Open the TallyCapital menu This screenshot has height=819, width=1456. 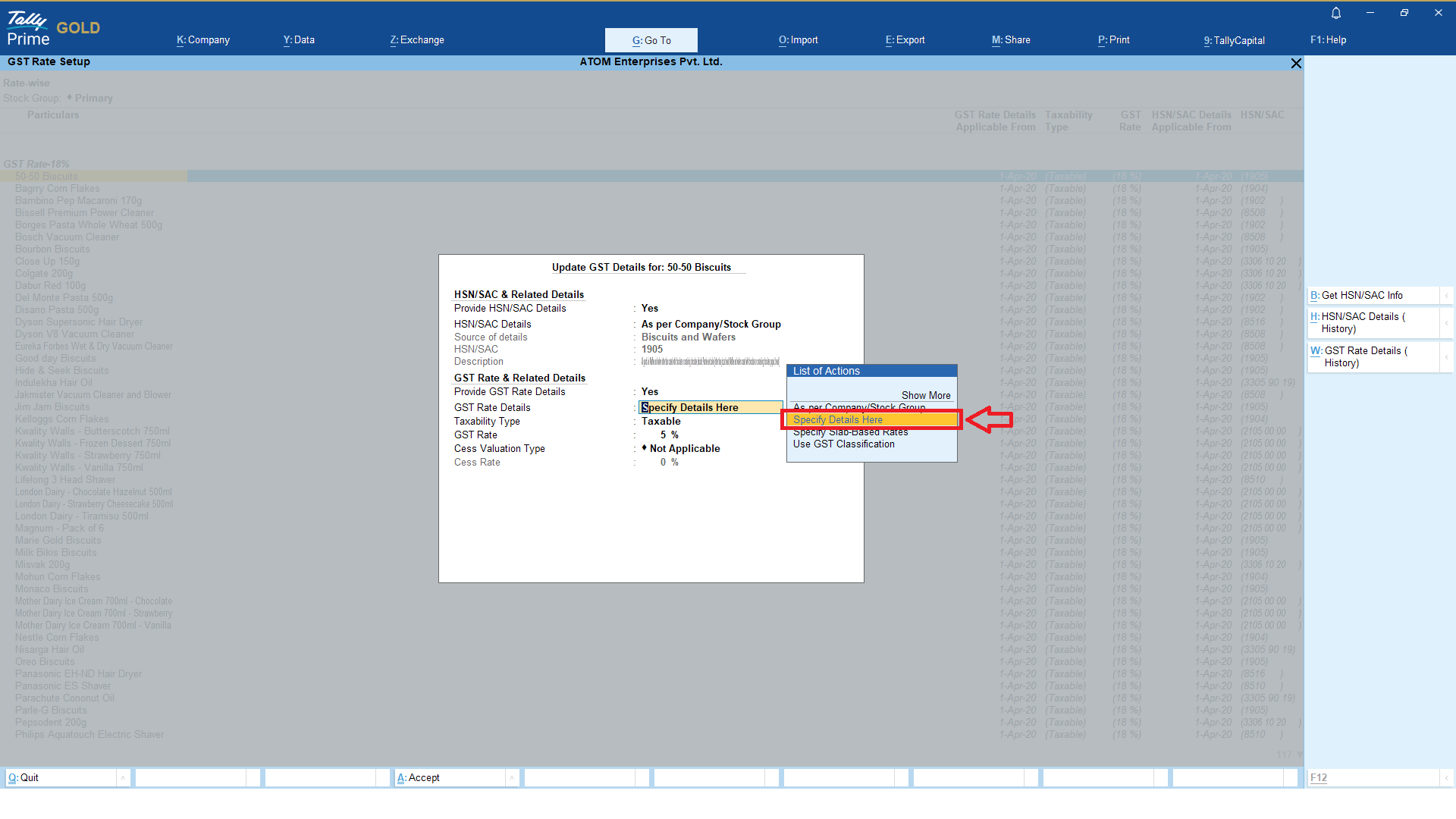click(x=1234, y=40)
